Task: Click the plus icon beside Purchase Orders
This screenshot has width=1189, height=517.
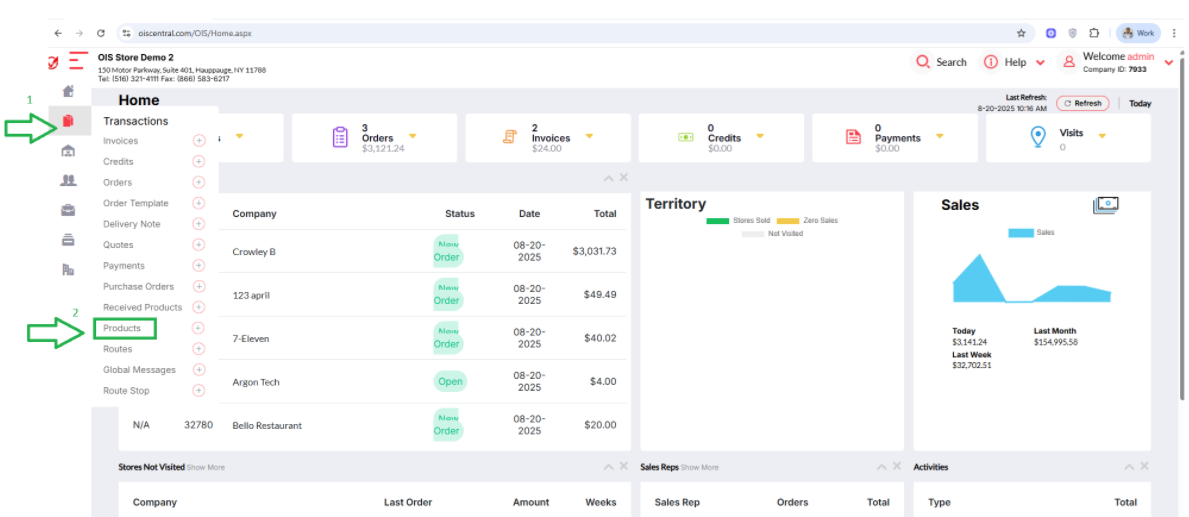Action: coord(199,287)
